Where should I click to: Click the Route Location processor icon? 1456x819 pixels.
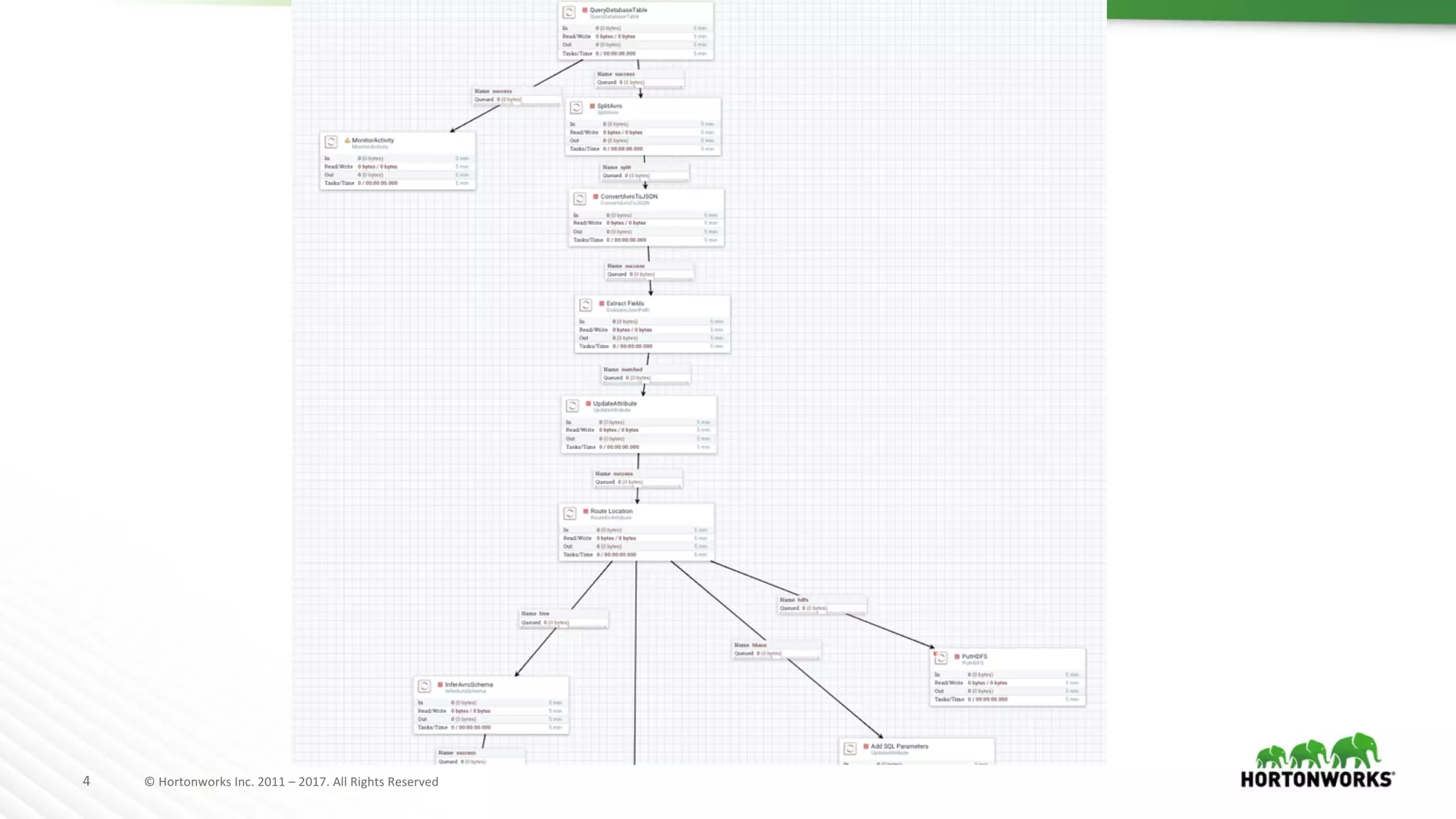569,513
